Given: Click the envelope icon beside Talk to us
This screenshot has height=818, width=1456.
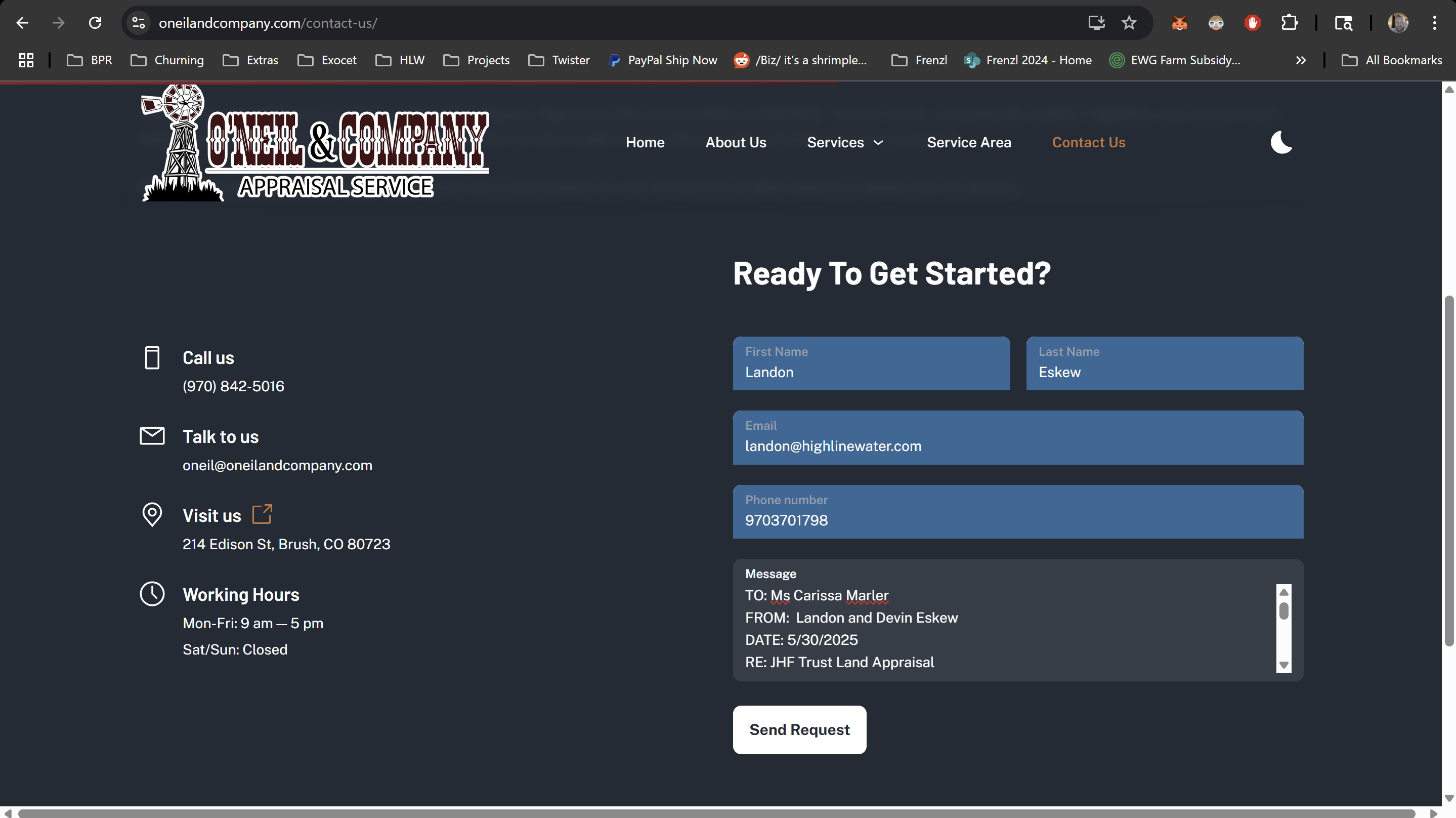Looking at the screenshot, I should coord(152,436).
